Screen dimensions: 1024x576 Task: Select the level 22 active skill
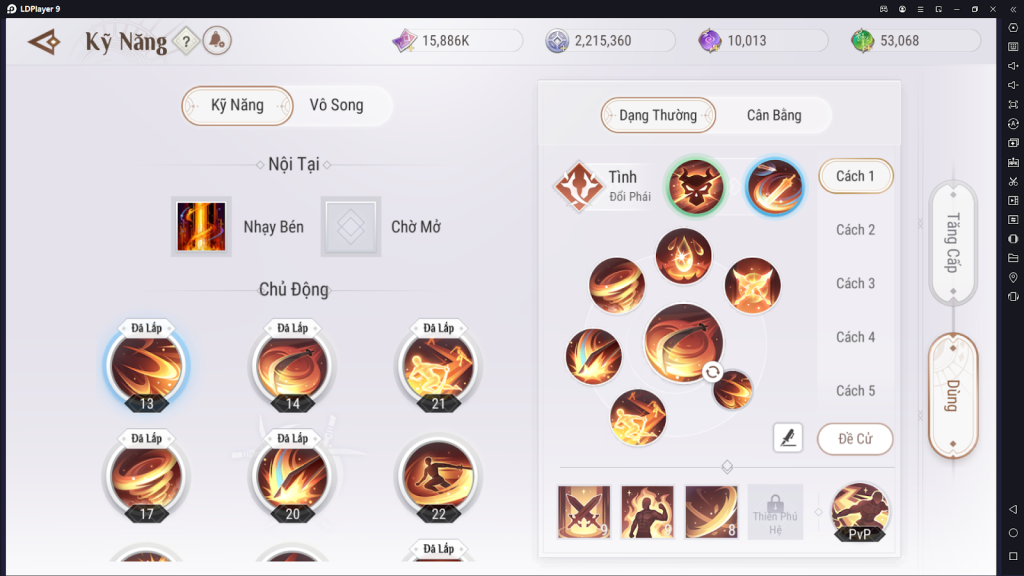tap(438, 478)
